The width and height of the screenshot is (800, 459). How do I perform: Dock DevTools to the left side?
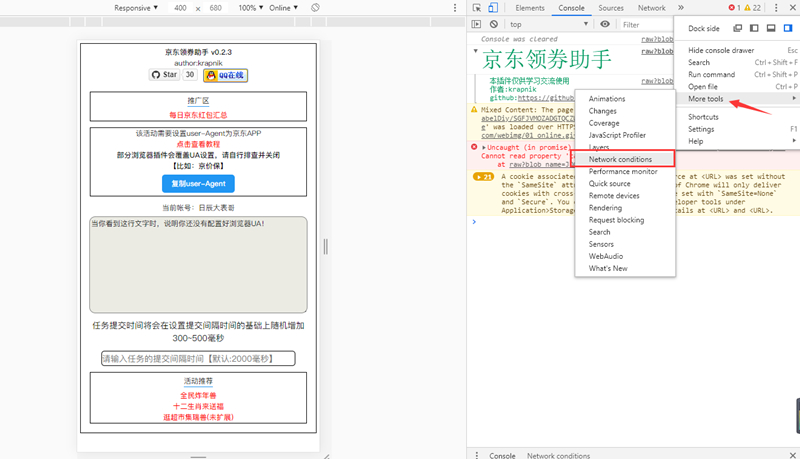pyautogui.click(x=754, y=28)
